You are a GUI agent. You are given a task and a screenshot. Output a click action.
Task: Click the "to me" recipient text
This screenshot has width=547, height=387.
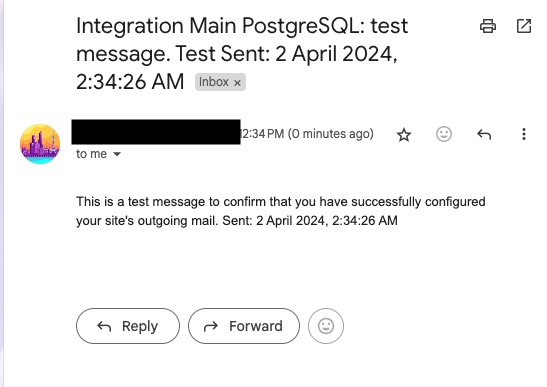(91, 154)
